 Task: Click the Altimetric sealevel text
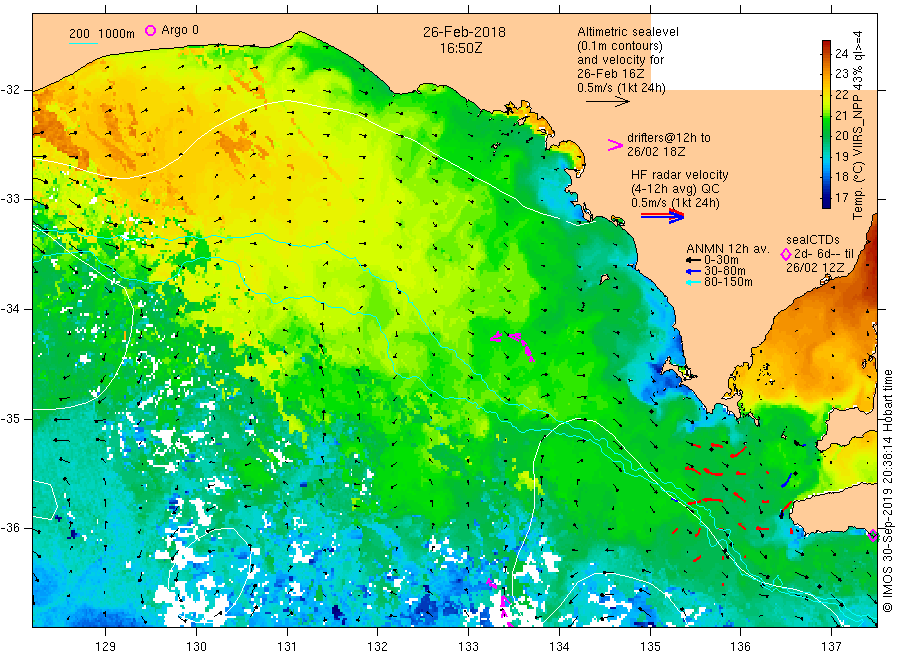tap(628, 32)
